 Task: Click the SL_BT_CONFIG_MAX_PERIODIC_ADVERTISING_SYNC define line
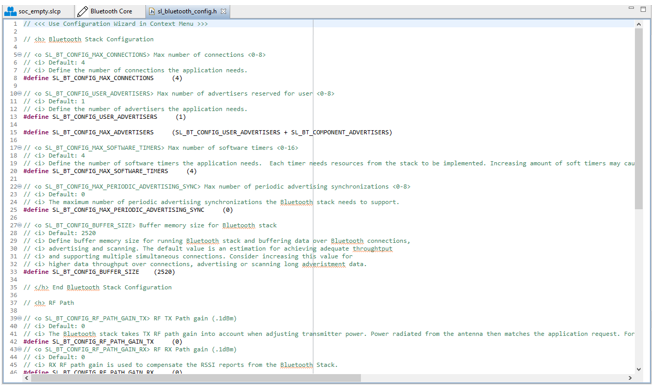[x=128, y=210]
